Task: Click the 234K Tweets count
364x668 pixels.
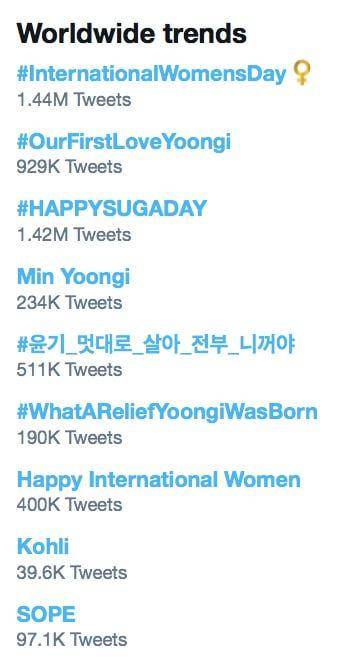Action: point(69,302)
